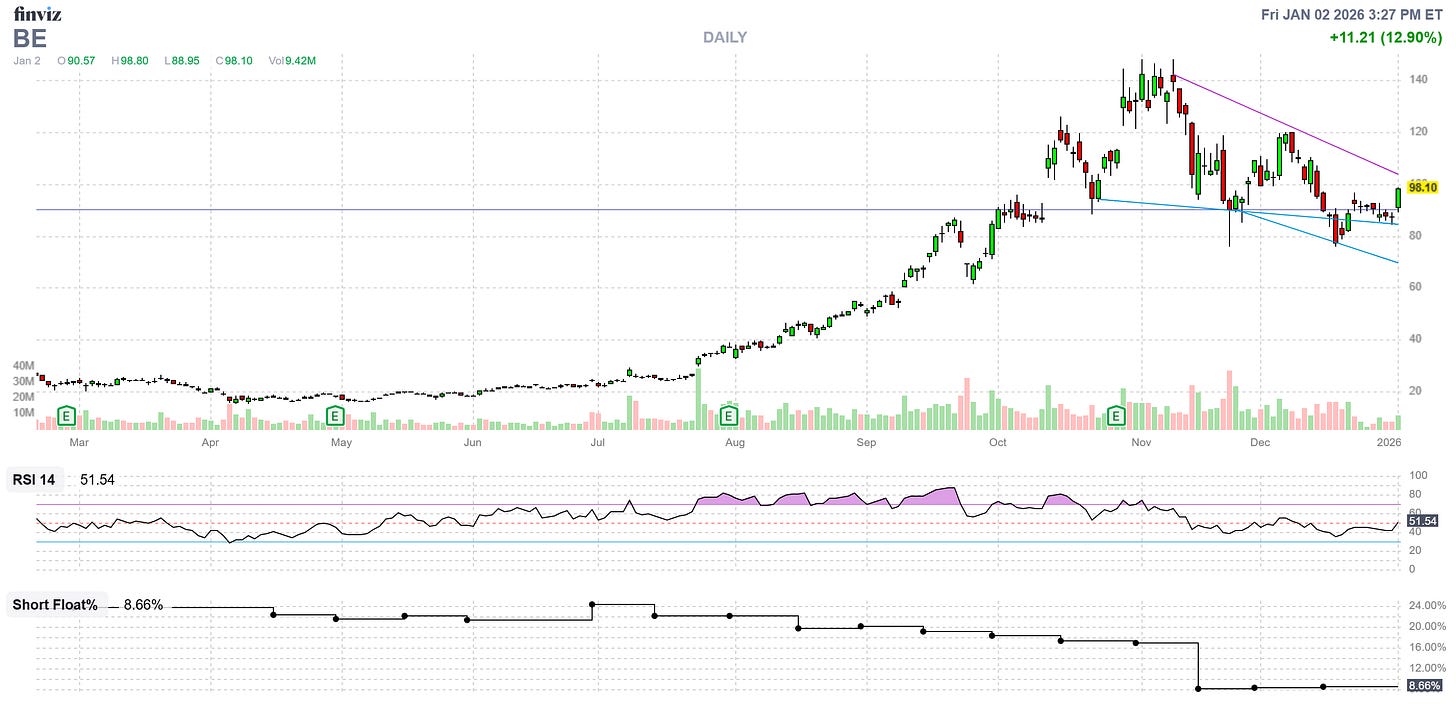Click the dark 8.66% short float badge
The width and height of the screenshot is (1456, 710).
(1424, 686)
